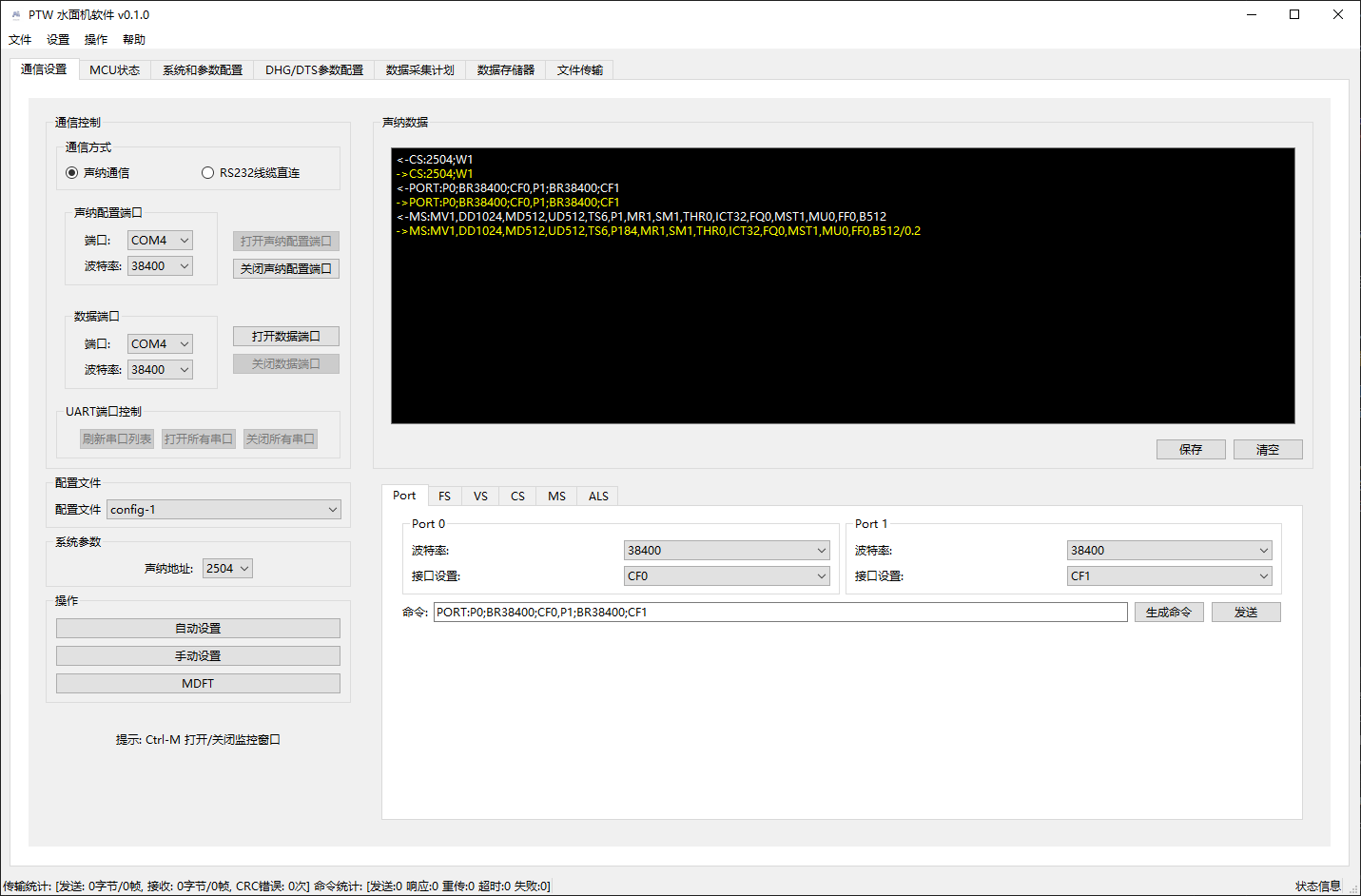Click the 手动设置 button
The height and width of the screenshot is (896, 1361).
coord(198,656)
